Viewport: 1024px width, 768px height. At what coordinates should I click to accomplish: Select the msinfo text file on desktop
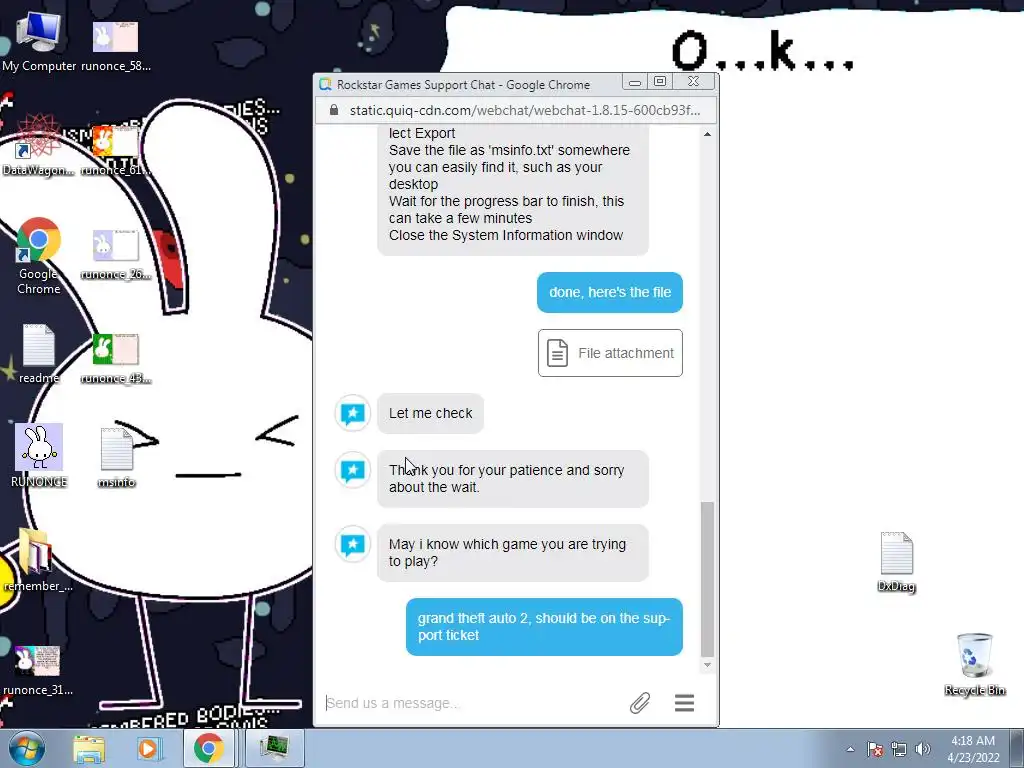click(x=116, y=457)
